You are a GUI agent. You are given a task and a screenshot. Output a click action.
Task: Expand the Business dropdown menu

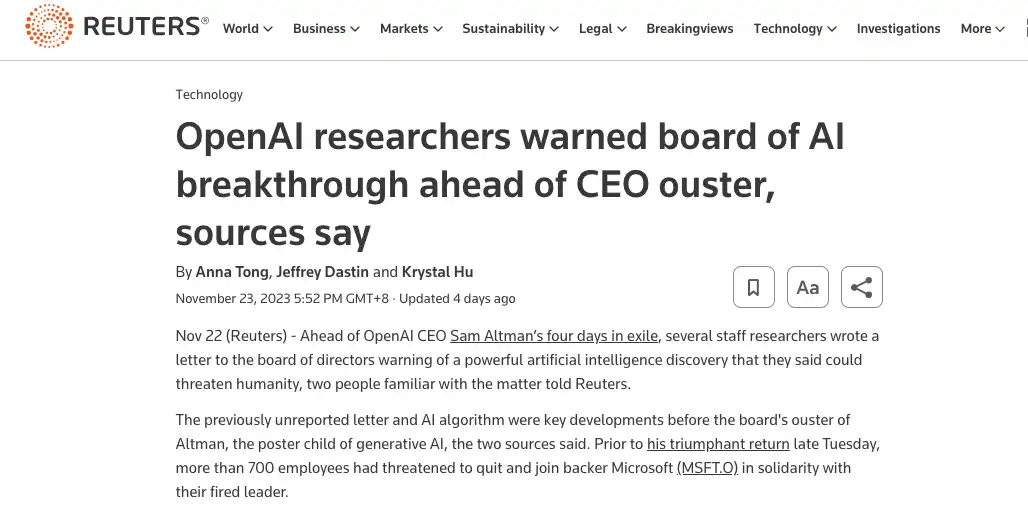coord(326,29)
